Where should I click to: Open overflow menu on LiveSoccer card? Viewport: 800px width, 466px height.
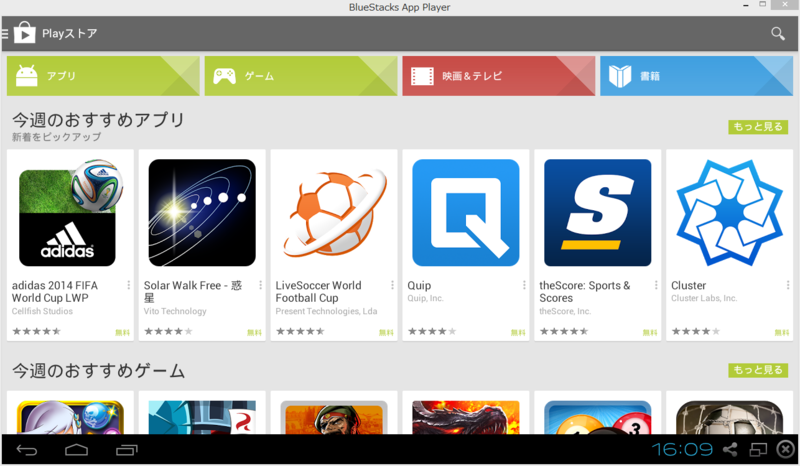pos(392,285)
